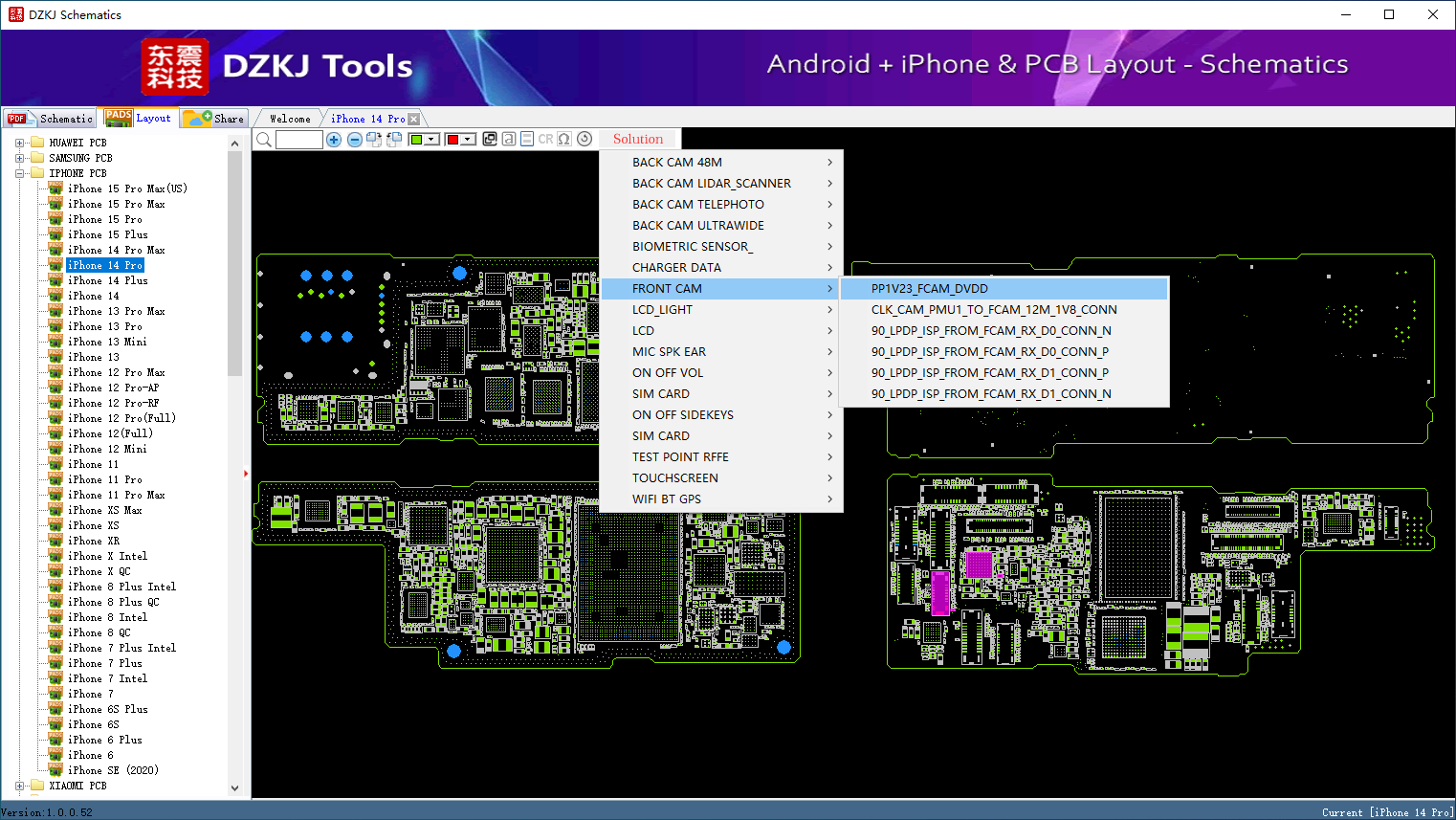
Task: Open the Share tab
Action: pos(214,119)
